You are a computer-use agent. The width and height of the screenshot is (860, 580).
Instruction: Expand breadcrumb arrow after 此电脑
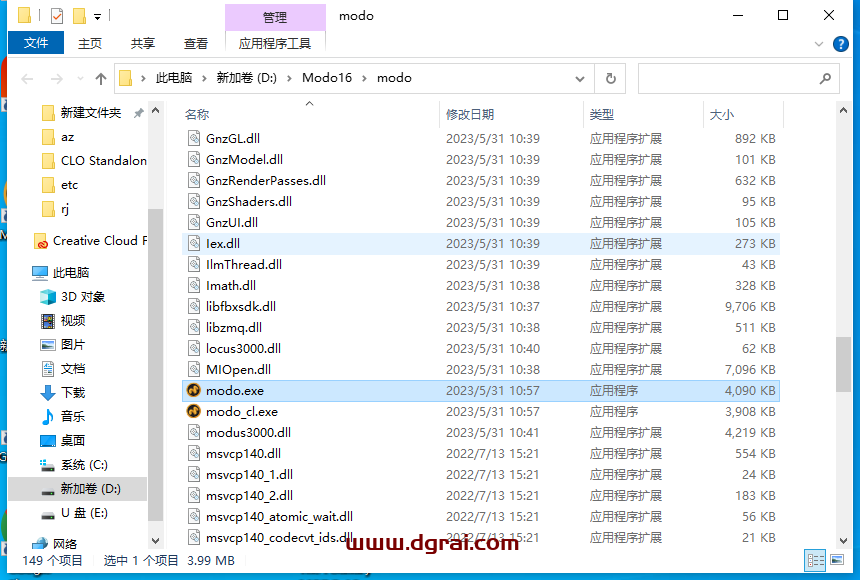[x=203, y=78]
